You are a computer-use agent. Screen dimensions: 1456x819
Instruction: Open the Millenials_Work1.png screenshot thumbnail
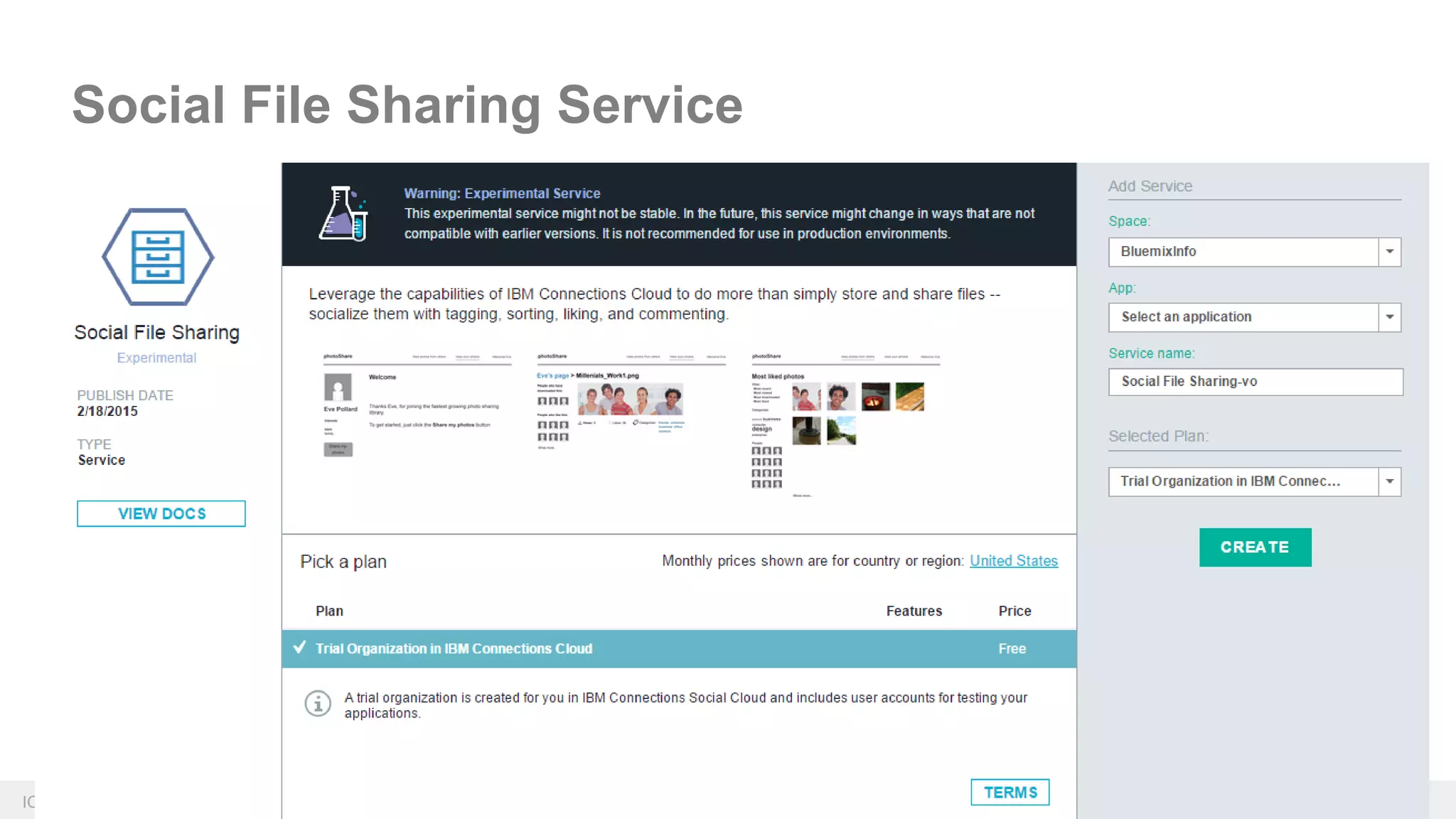pos(631,401)
